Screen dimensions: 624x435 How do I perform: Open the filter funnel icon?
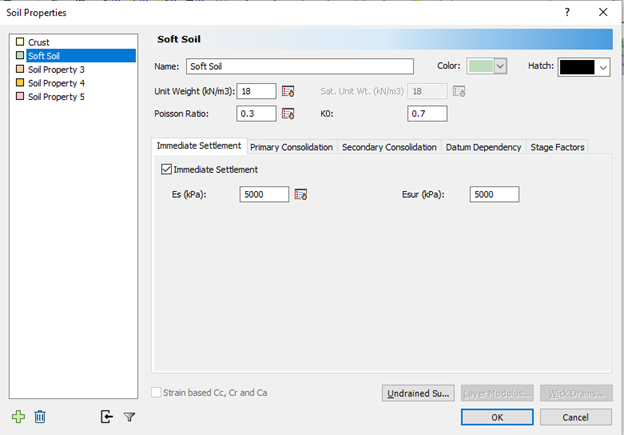tap(129, 417)
